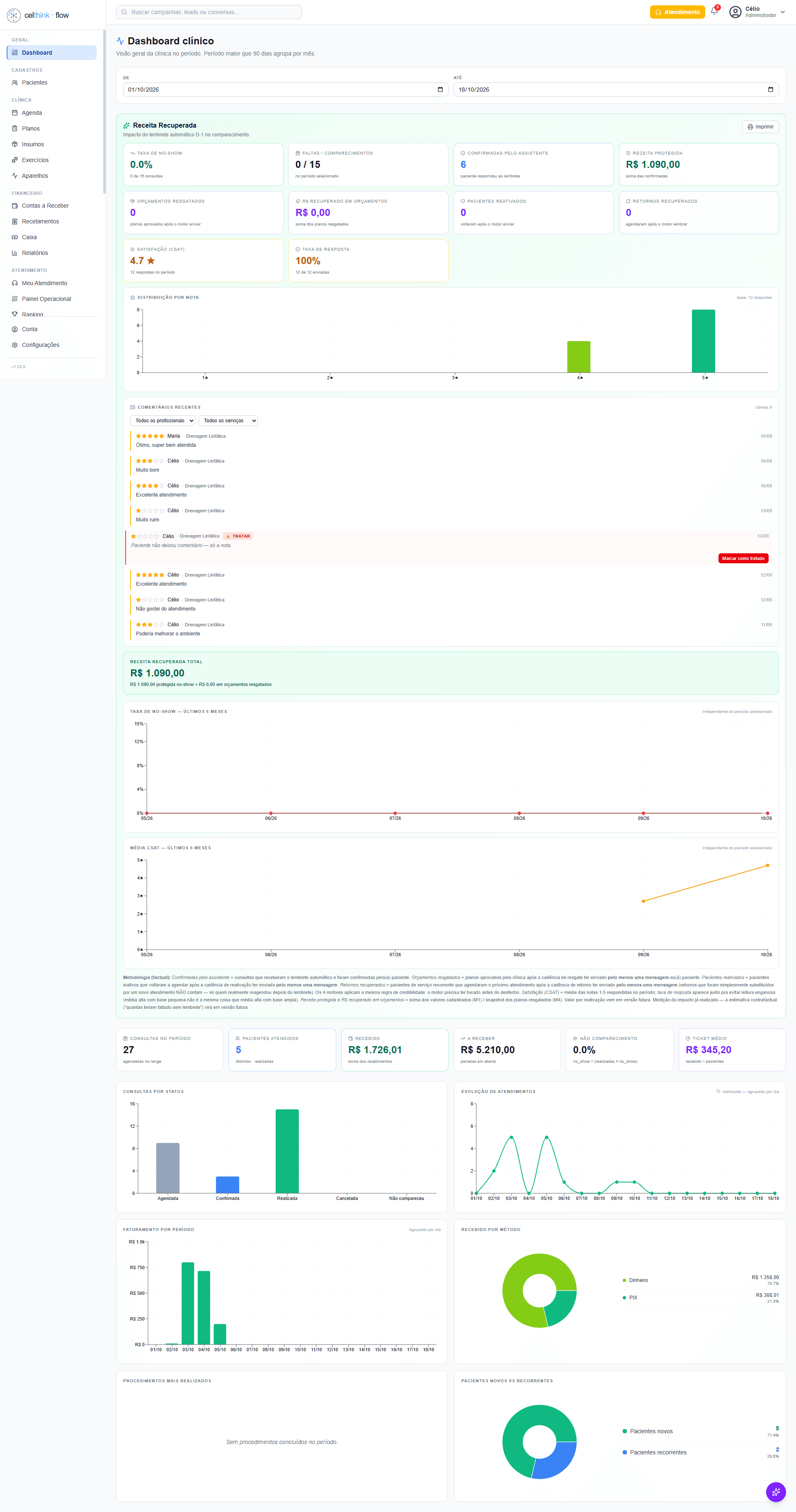Click the Aparelhos pulse icon
The image size is (796, 1512).
pyautogui.click(x=15, y=175)
